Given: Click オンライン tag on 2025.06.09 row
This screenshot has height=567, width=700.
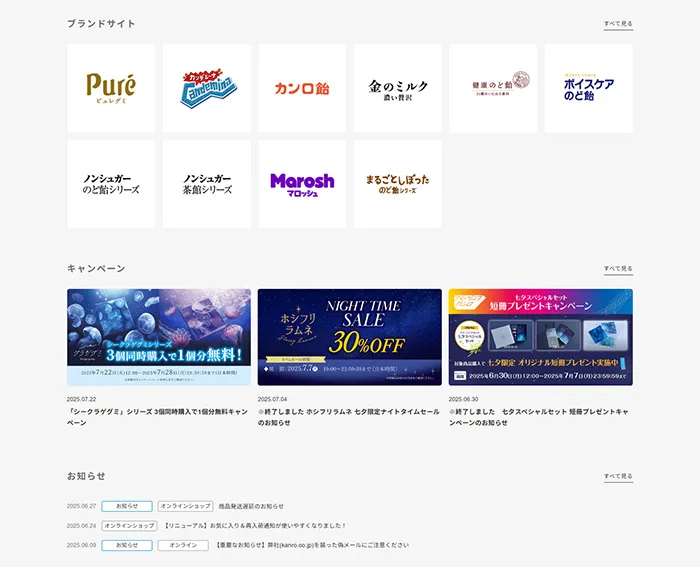Looking at the screenshot, I should coord(183,545).
